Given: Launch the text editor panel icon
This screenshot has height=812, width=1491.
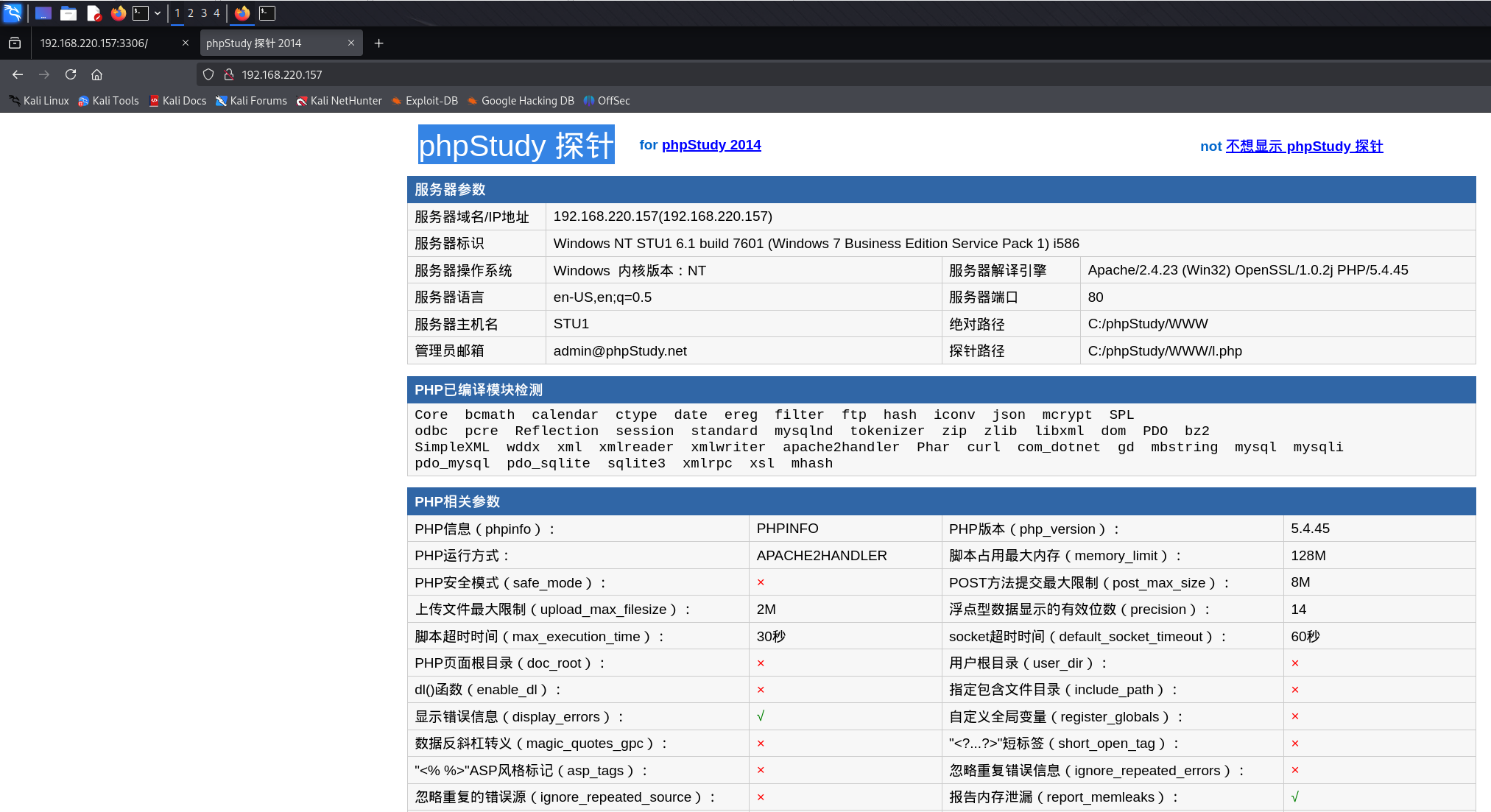Looking at the screenshot, I should coord(94,13).
